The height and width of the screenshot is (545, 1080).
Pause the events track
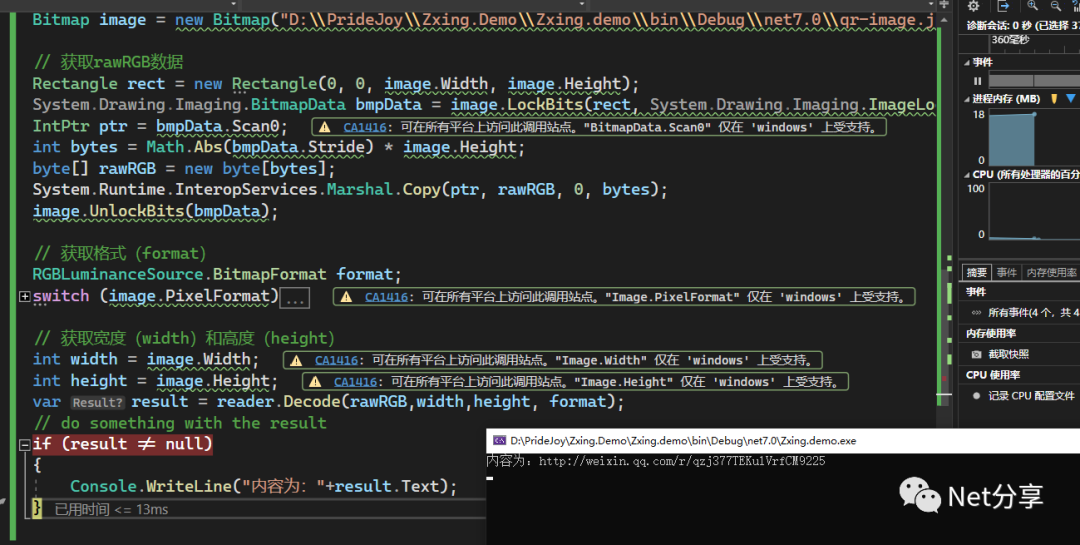click(977, 81)
